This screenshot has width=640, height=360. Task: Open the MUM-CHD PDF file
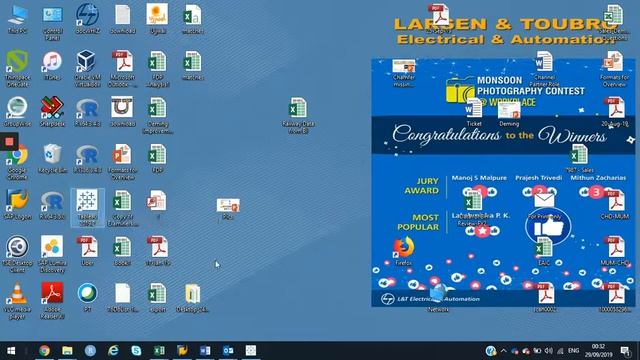[615, 251]
